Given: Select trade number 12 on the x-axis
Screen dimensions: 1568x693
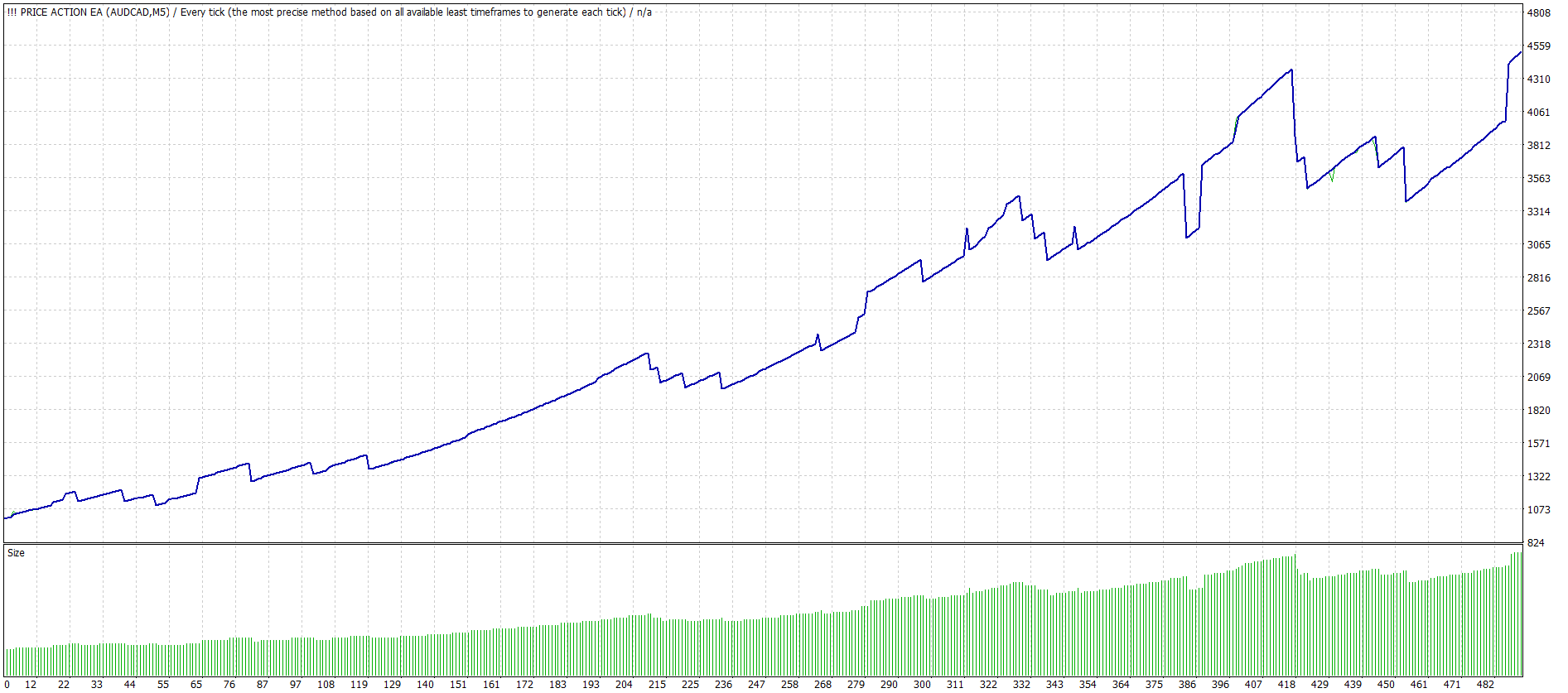Looking at the screenshot, I should pyautogui.click(x=31, y=685).
